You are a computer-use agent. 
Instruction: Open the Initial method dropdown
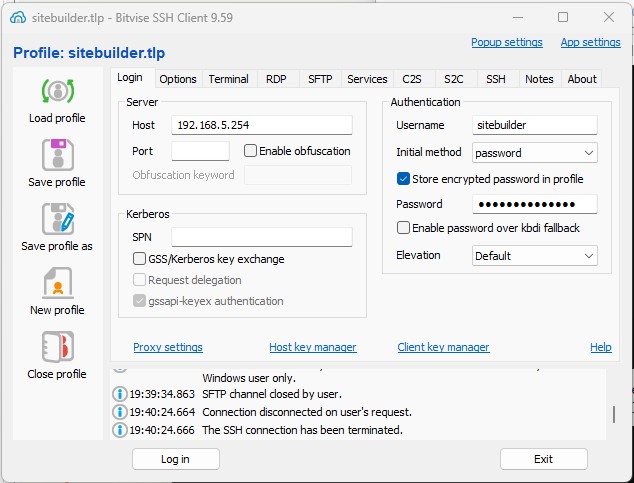point(535,153)
